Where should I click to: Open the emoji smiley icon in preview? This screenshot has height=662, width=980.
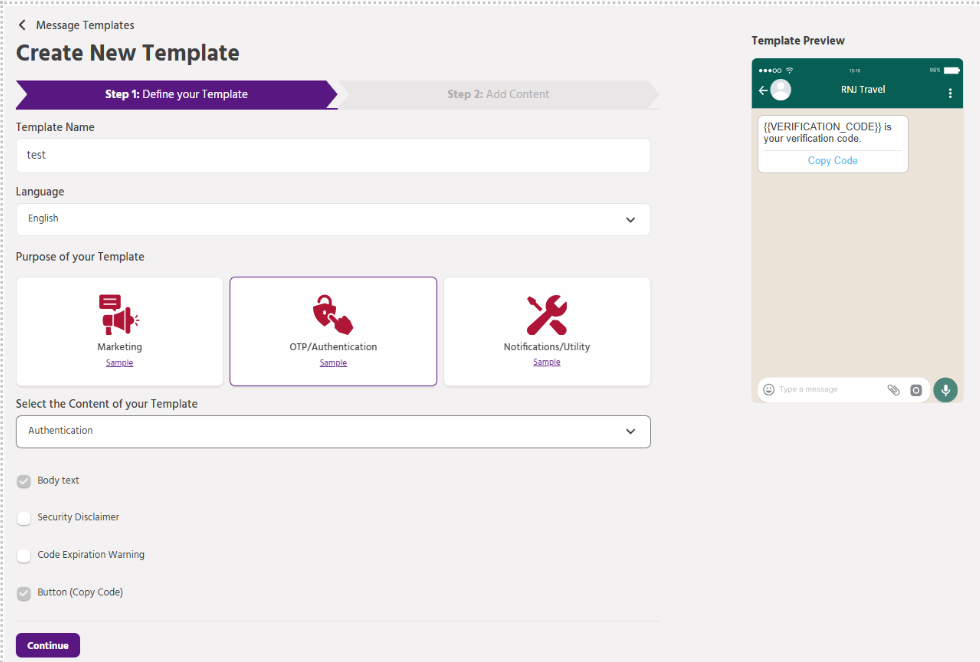[768, 390]
